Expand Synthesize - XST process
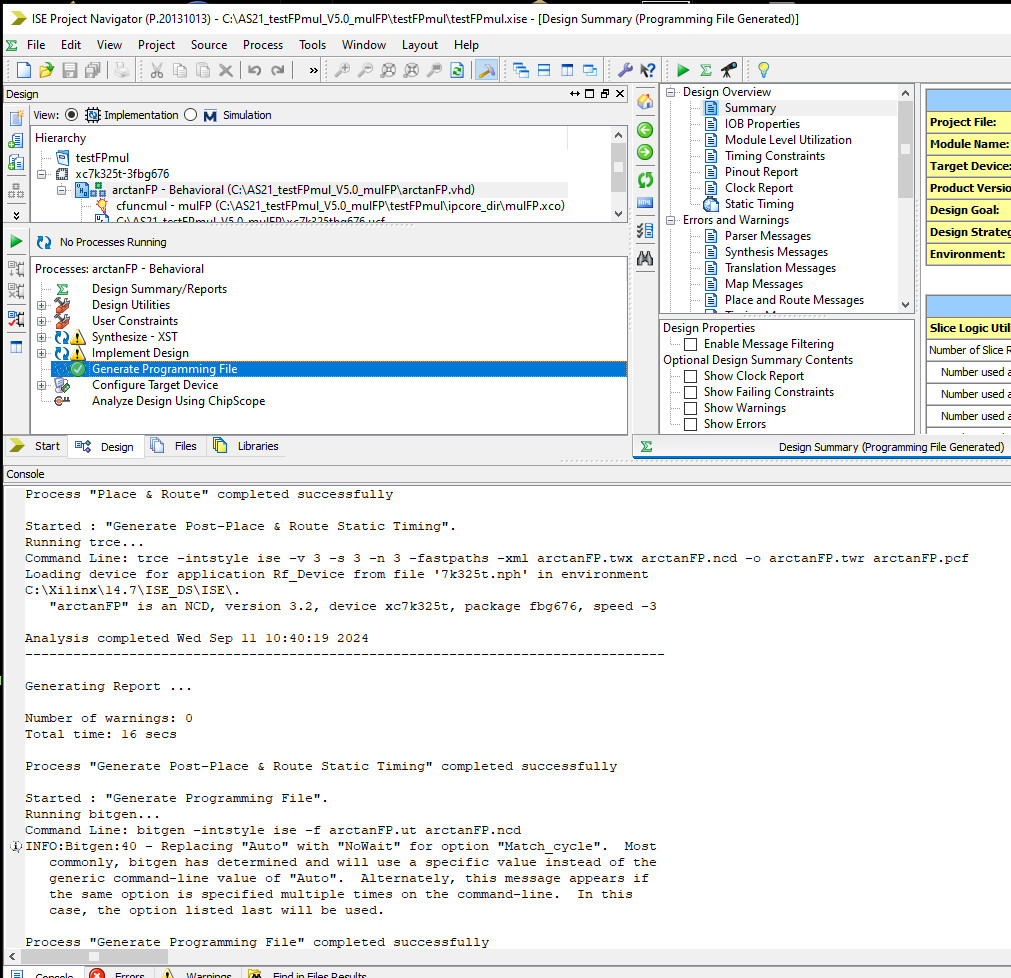The image size is (1011, 978). (42, 337)
